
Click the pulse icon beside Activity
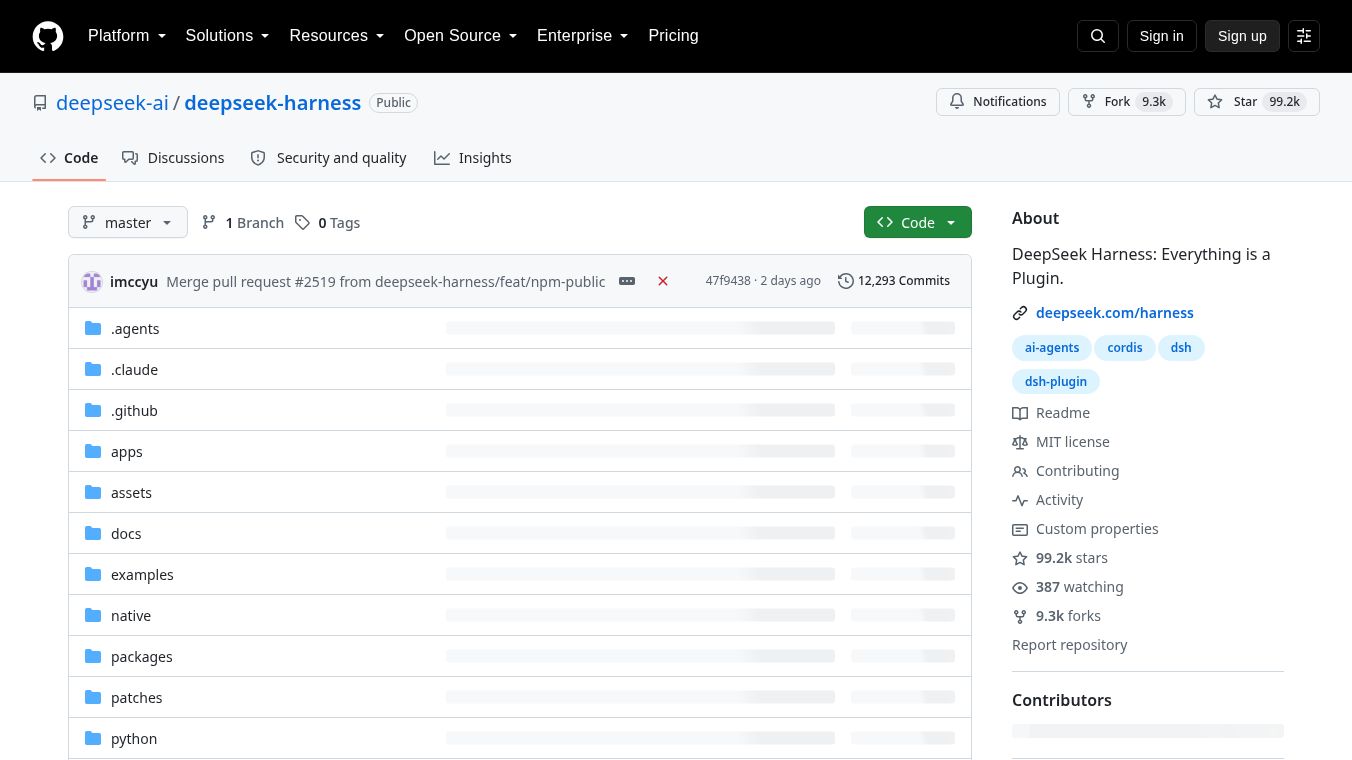pyautogui.click(x=1020, y=500)
